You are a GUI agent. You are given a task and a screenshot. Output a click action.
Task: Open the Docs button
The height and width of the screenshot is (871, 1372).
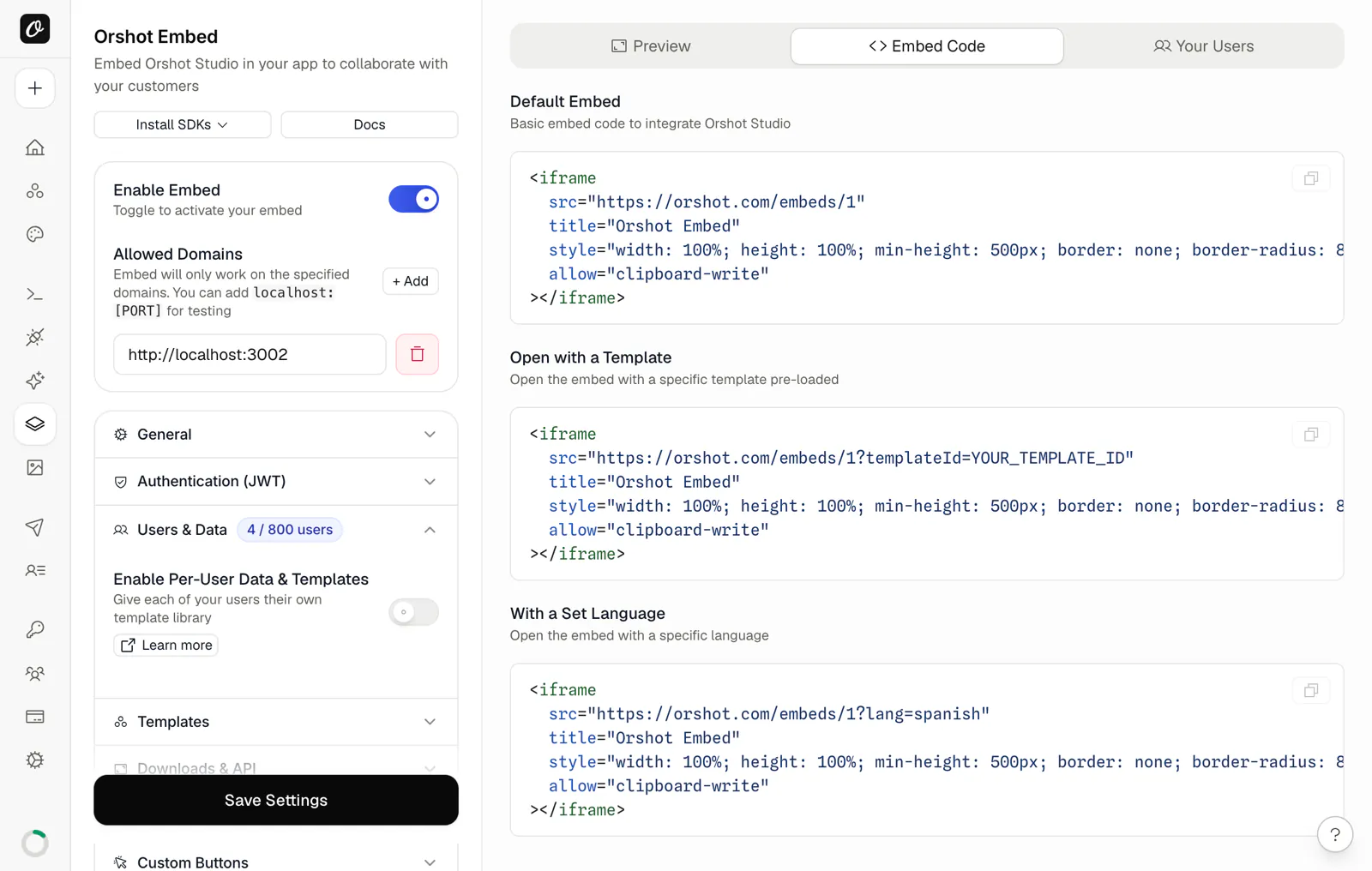point(370,124)
